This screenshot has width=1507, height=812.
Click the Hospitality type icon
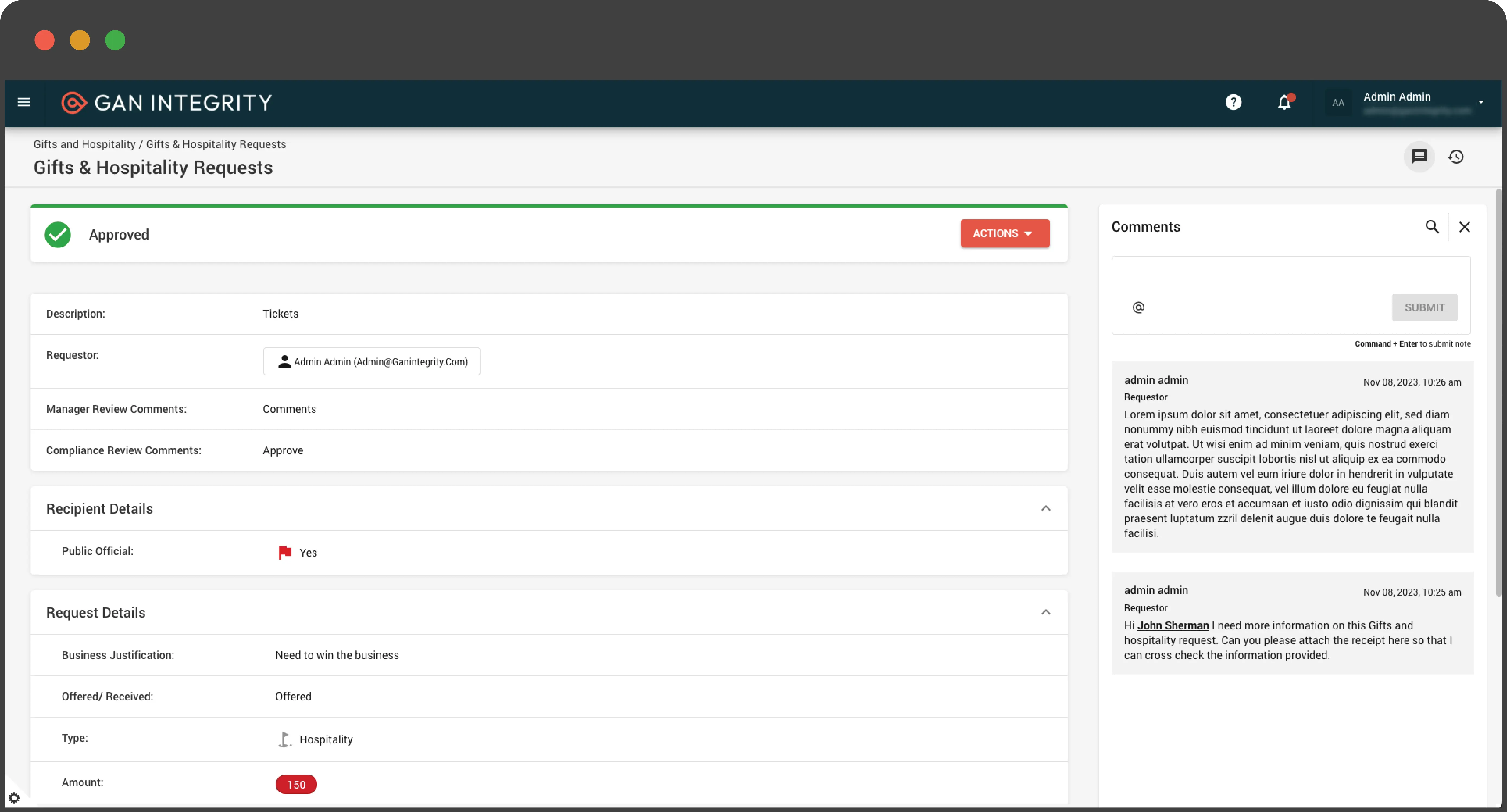click(284, 739)
